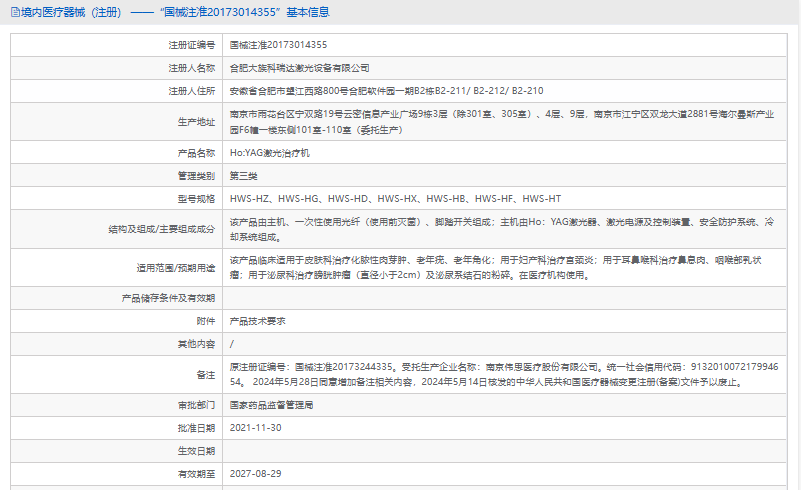The width and height of the screenshot is (801, 490).
Task: Click the 产品名称 label
Action: pos(197,153)
